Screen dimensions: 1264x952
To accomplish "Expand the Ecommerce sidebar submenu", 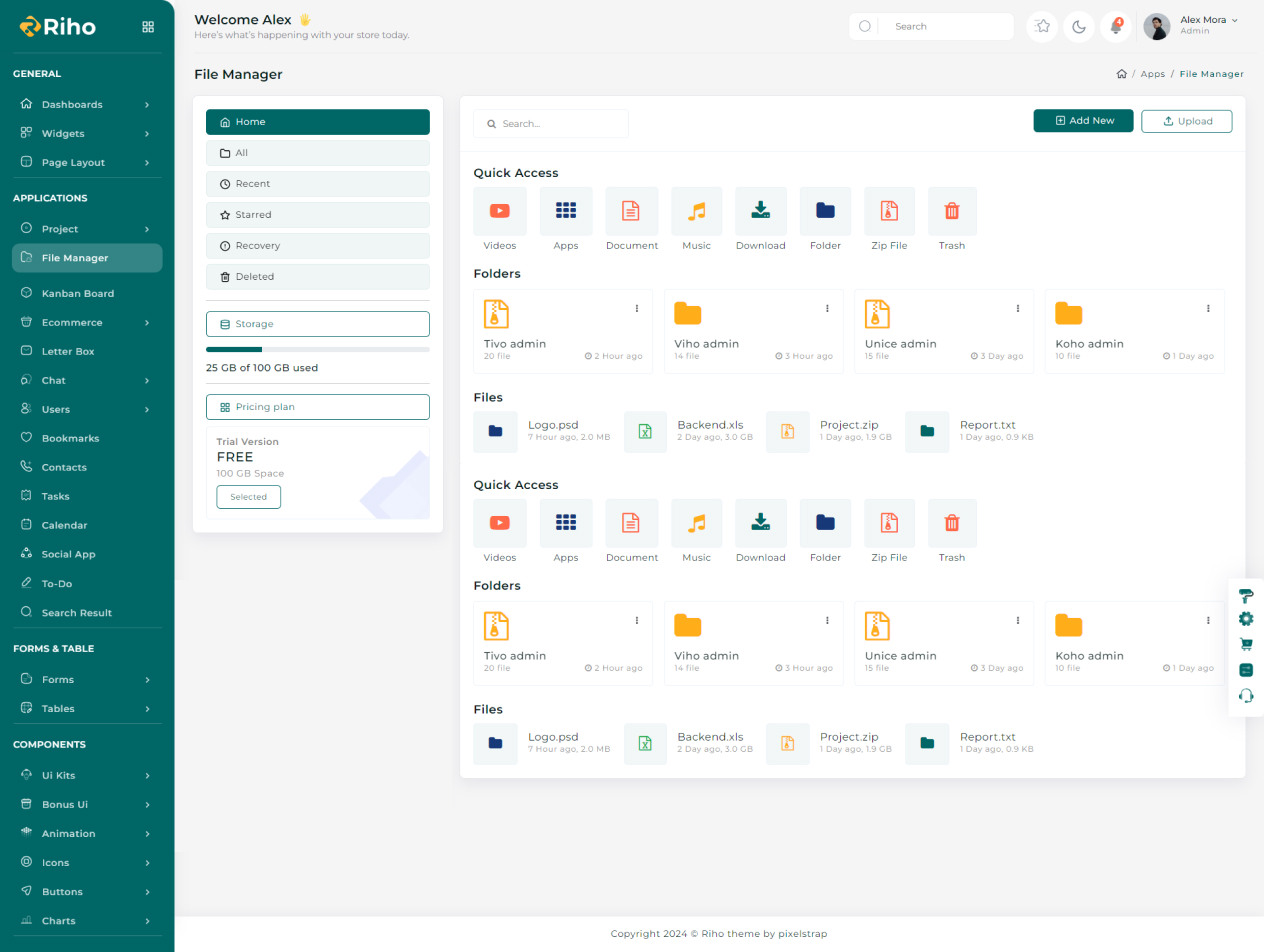I will pos(86,323).
